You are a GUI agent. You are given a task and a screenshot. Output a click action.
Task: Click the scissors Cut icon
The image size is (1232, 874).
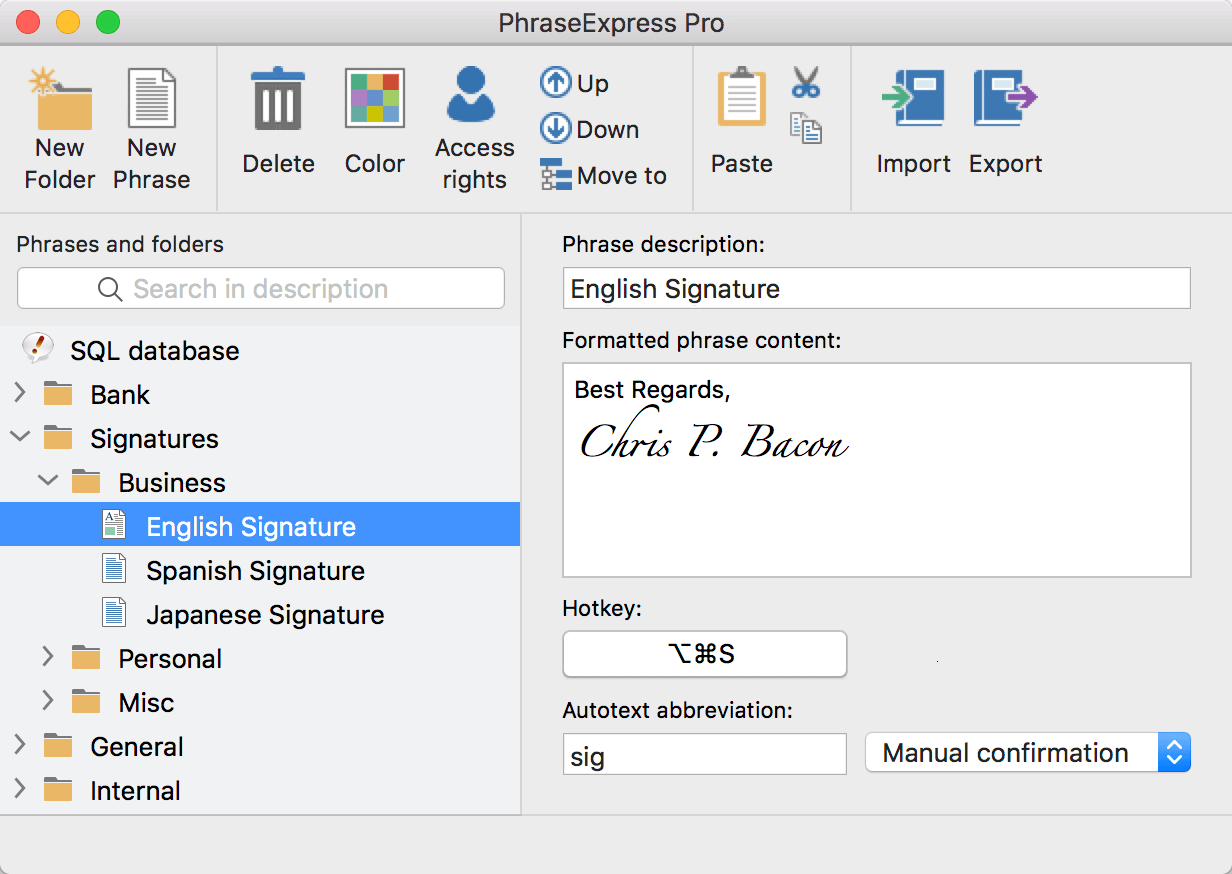pyautogui.click(x=805, y=82)
